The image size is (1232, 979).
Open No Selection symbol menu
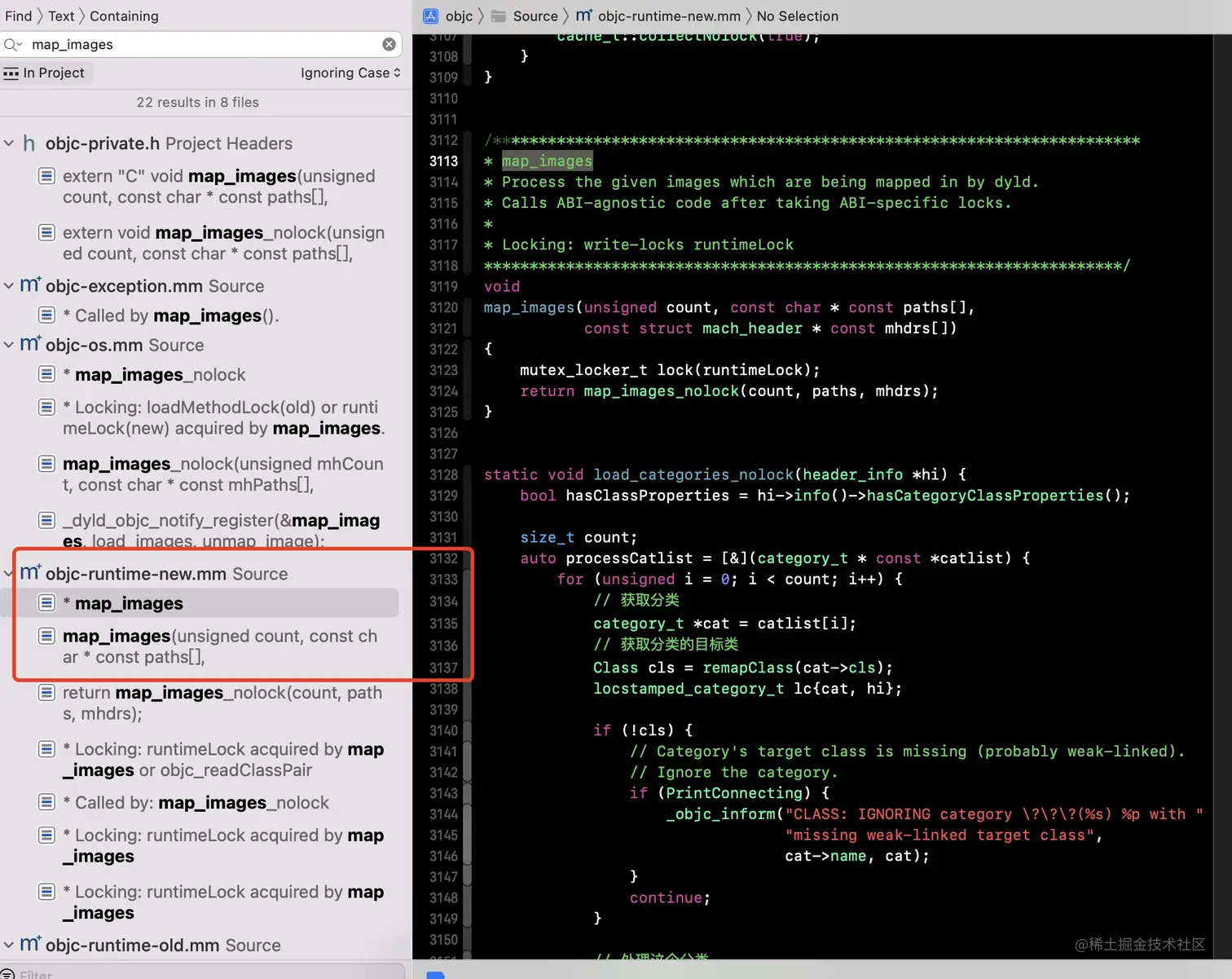coord(797,16)
